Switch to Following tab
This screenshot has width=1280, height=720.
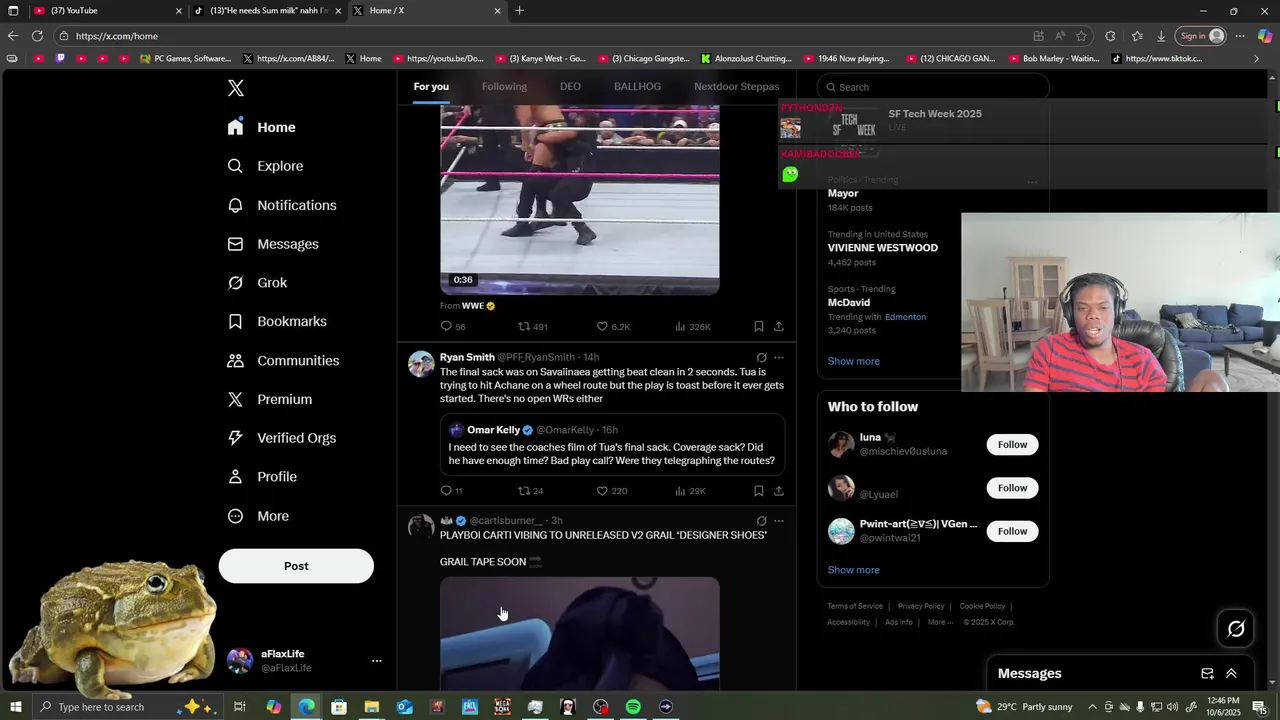point(504,87)
